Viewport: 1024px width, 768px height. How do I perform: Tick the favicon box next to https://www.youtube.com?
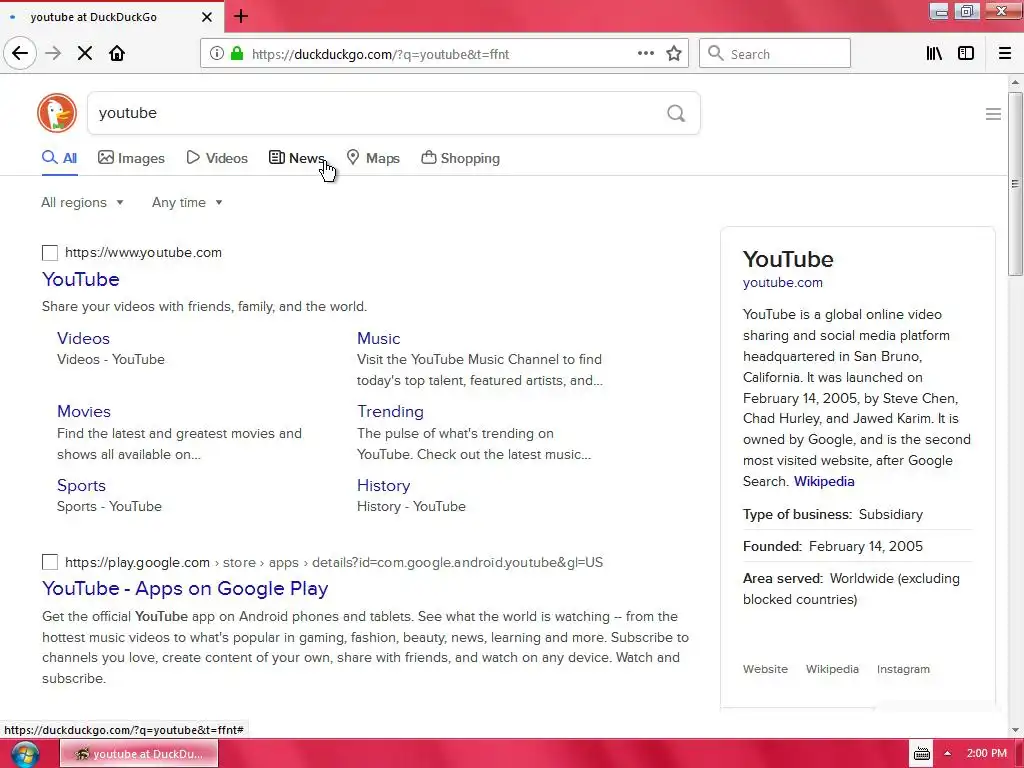50,253
